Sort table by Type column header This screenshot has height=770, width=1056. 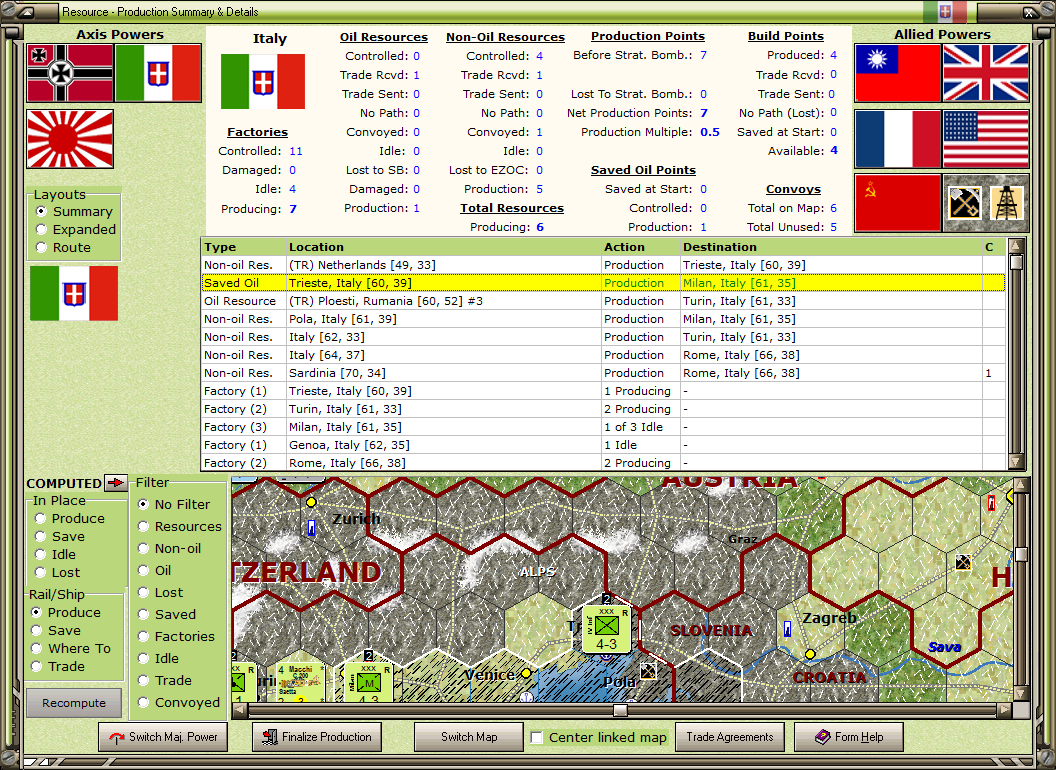pos(244,247)
